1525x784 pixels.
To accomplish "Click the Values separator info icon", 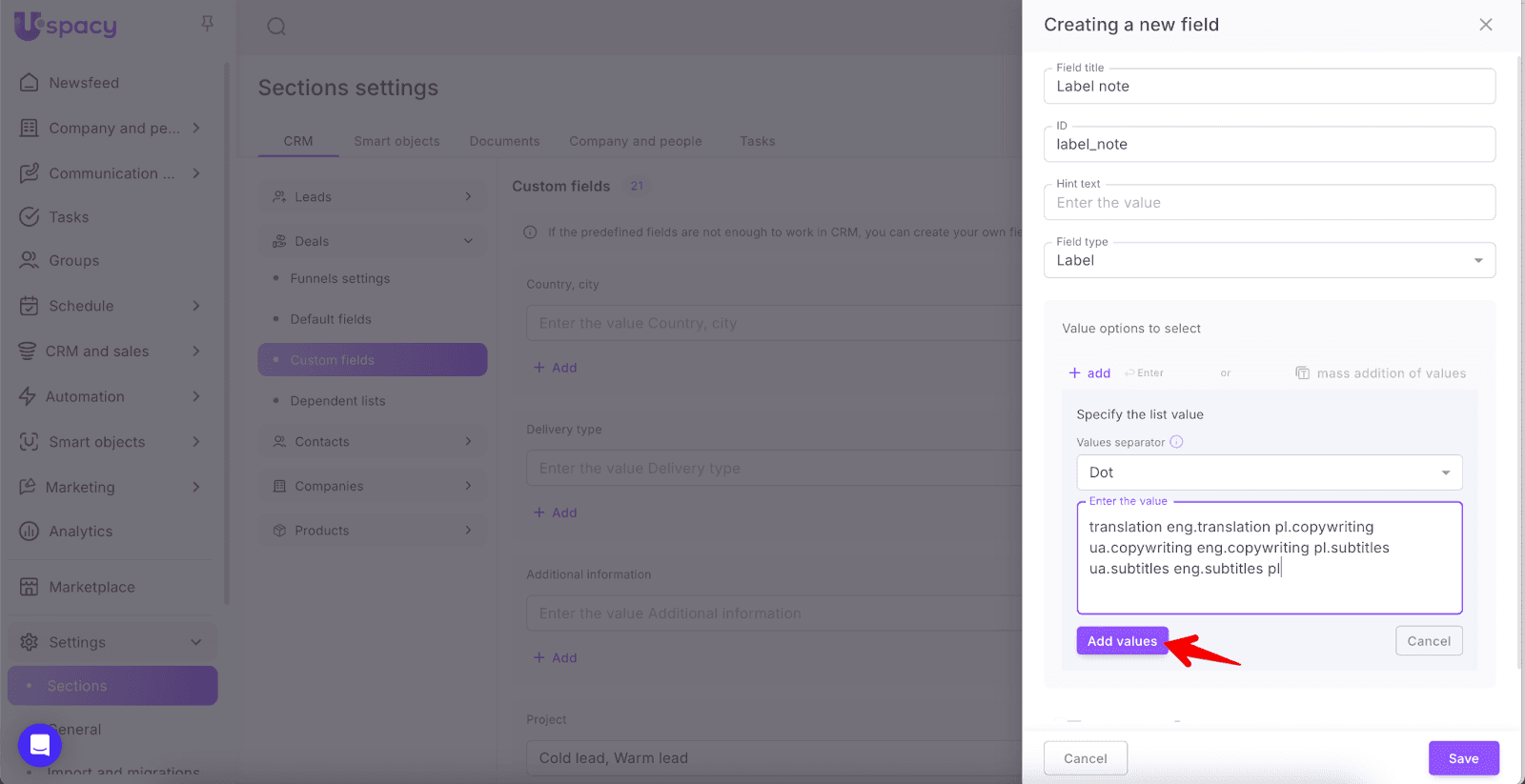I will click(x=1176, y=442).
